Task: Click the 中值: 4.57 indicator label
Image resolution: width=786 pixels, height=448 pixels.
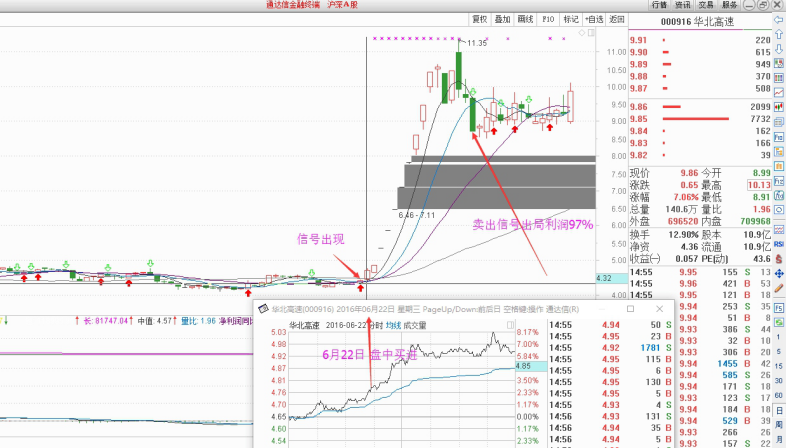Action: click(155, 320)
